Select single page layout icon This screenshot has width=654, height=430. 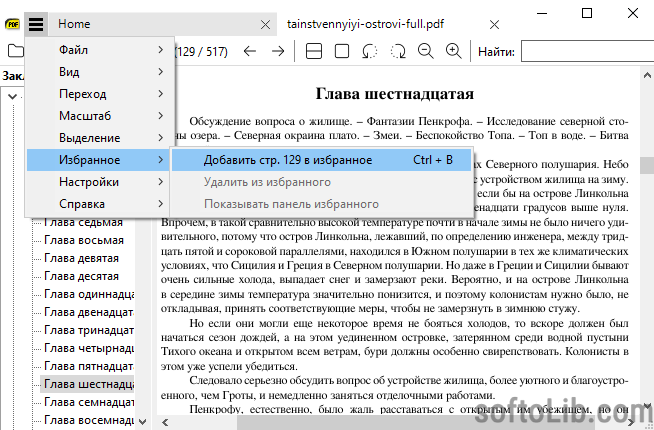tap(342, 51)
